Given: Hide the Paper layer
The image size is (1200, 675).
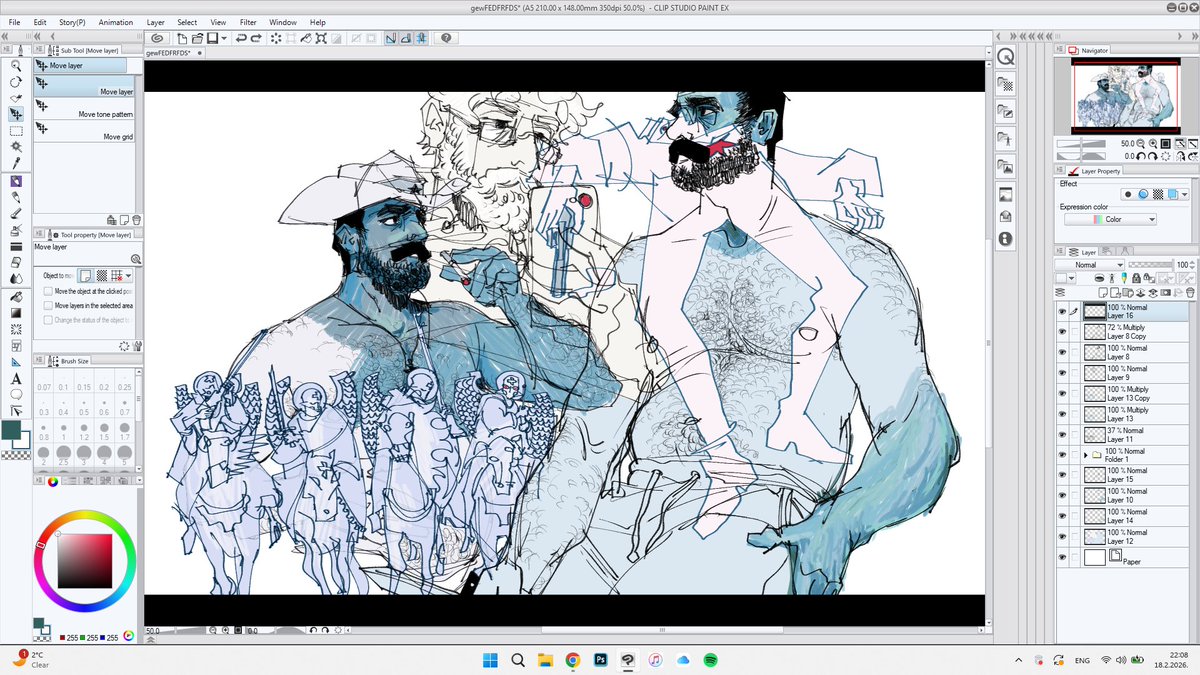Looking at the screenshot, I should click(1062, 558).
